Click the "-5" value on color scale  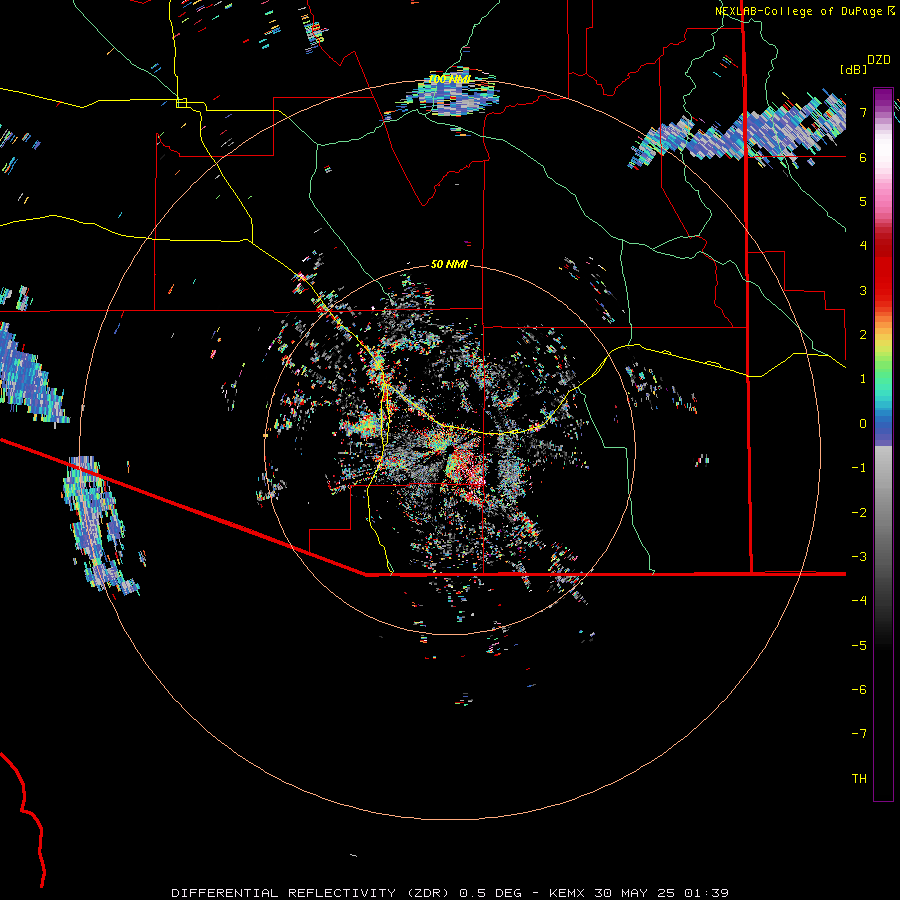click(x=859, y=646)
